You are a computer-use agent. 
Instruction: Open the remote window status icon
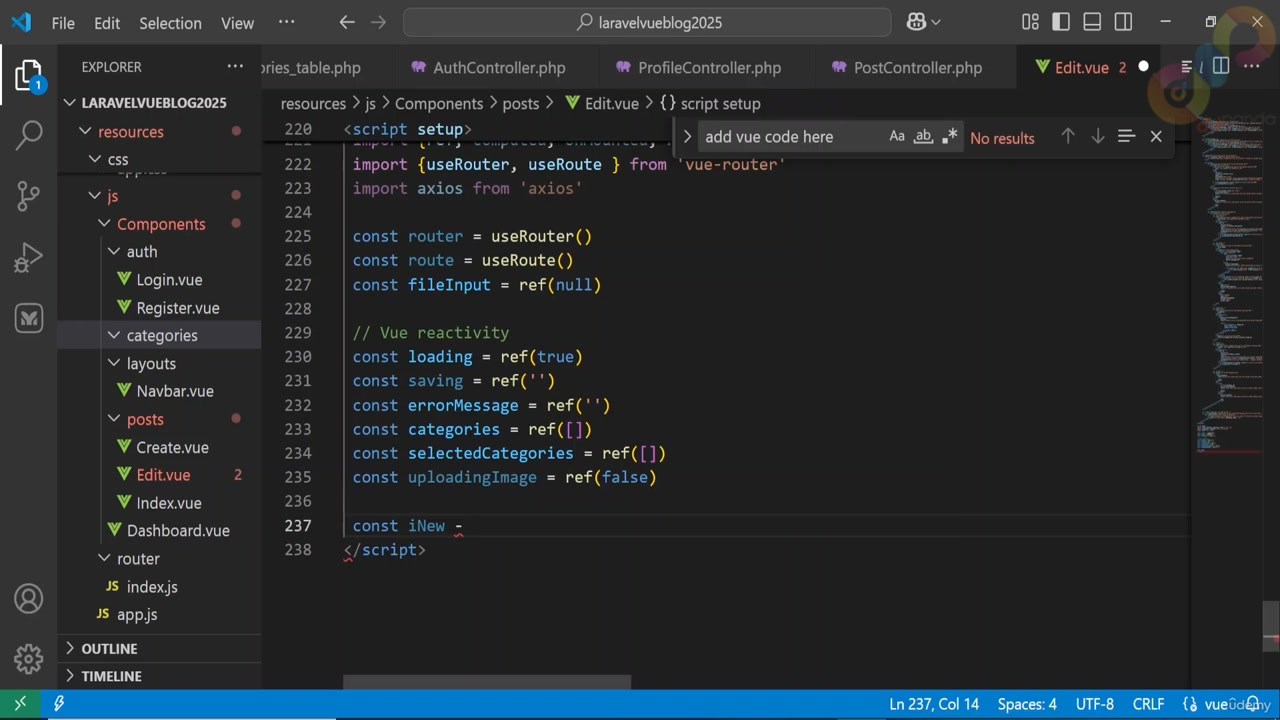click(x=20, y=705)
